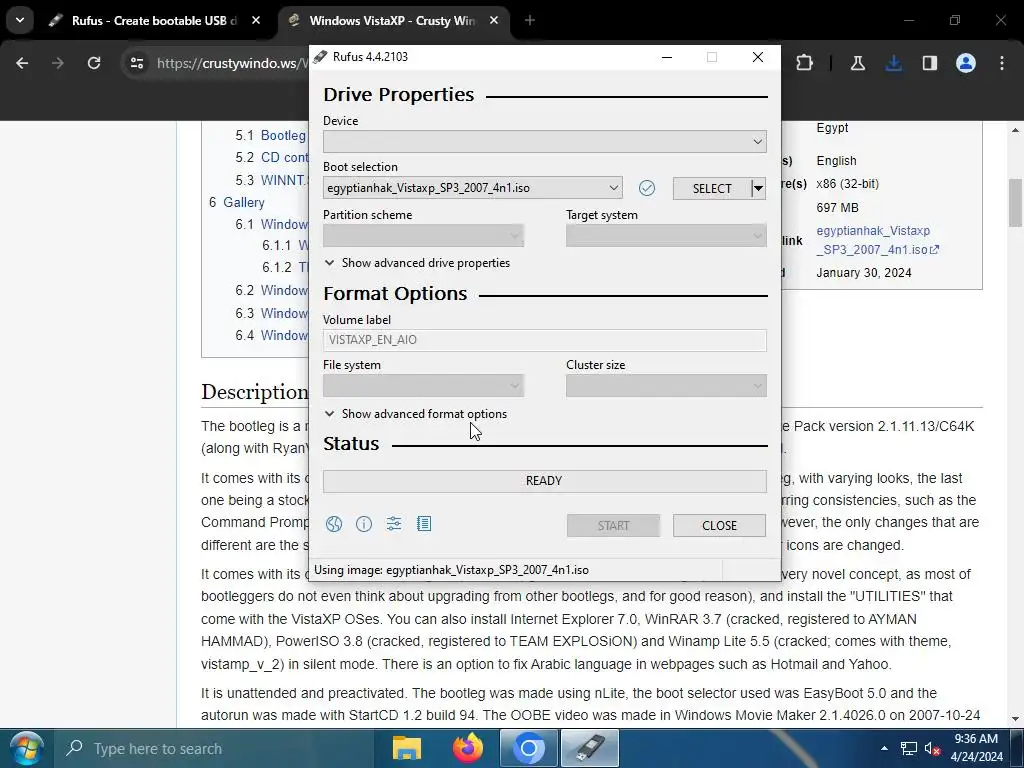Click the START button

click(x=613, y=526)
